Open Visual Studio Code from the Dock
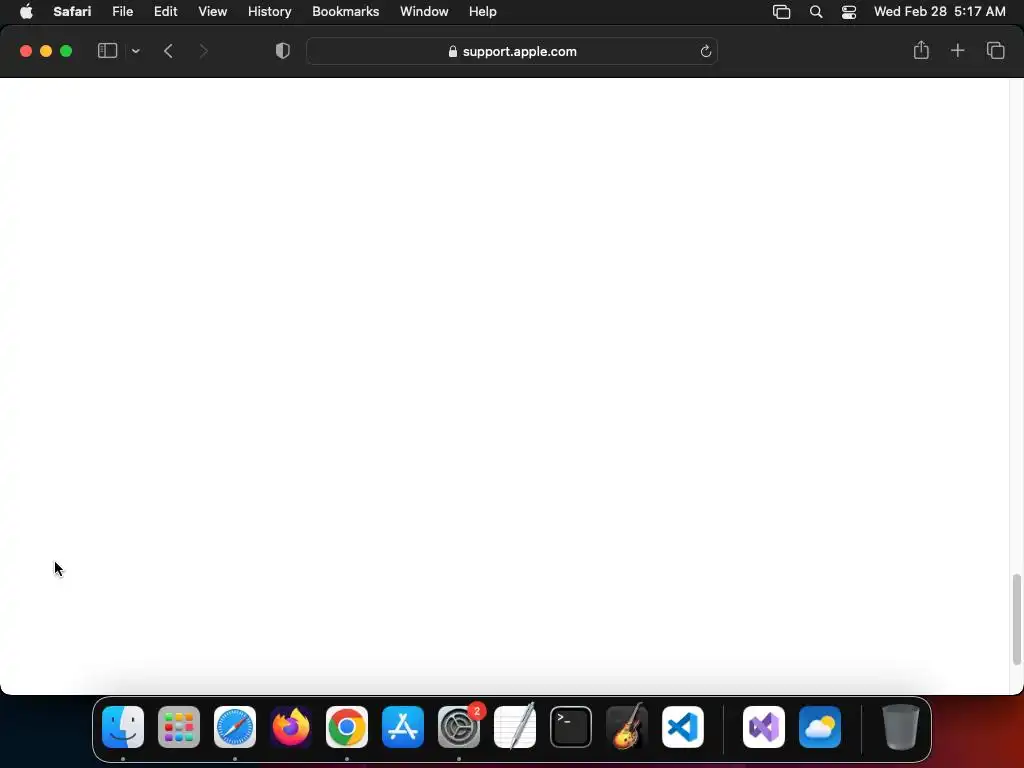The height and width of the screenshot is (768, 1024). (x=682, y=727)
